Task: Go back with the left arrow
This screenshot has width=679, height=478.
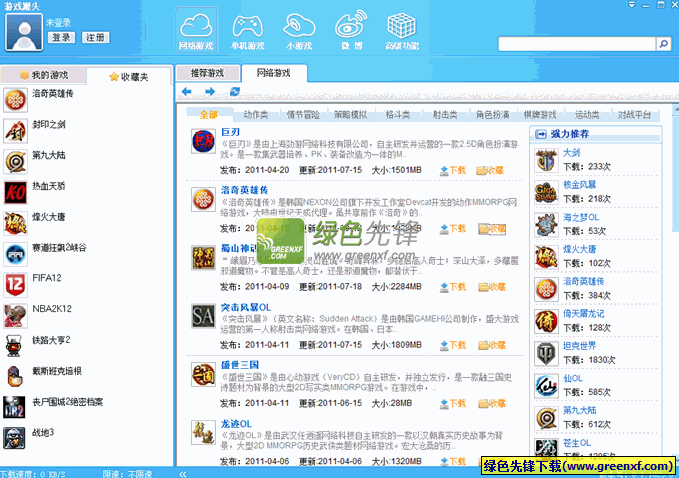Action: coord(187,91)
